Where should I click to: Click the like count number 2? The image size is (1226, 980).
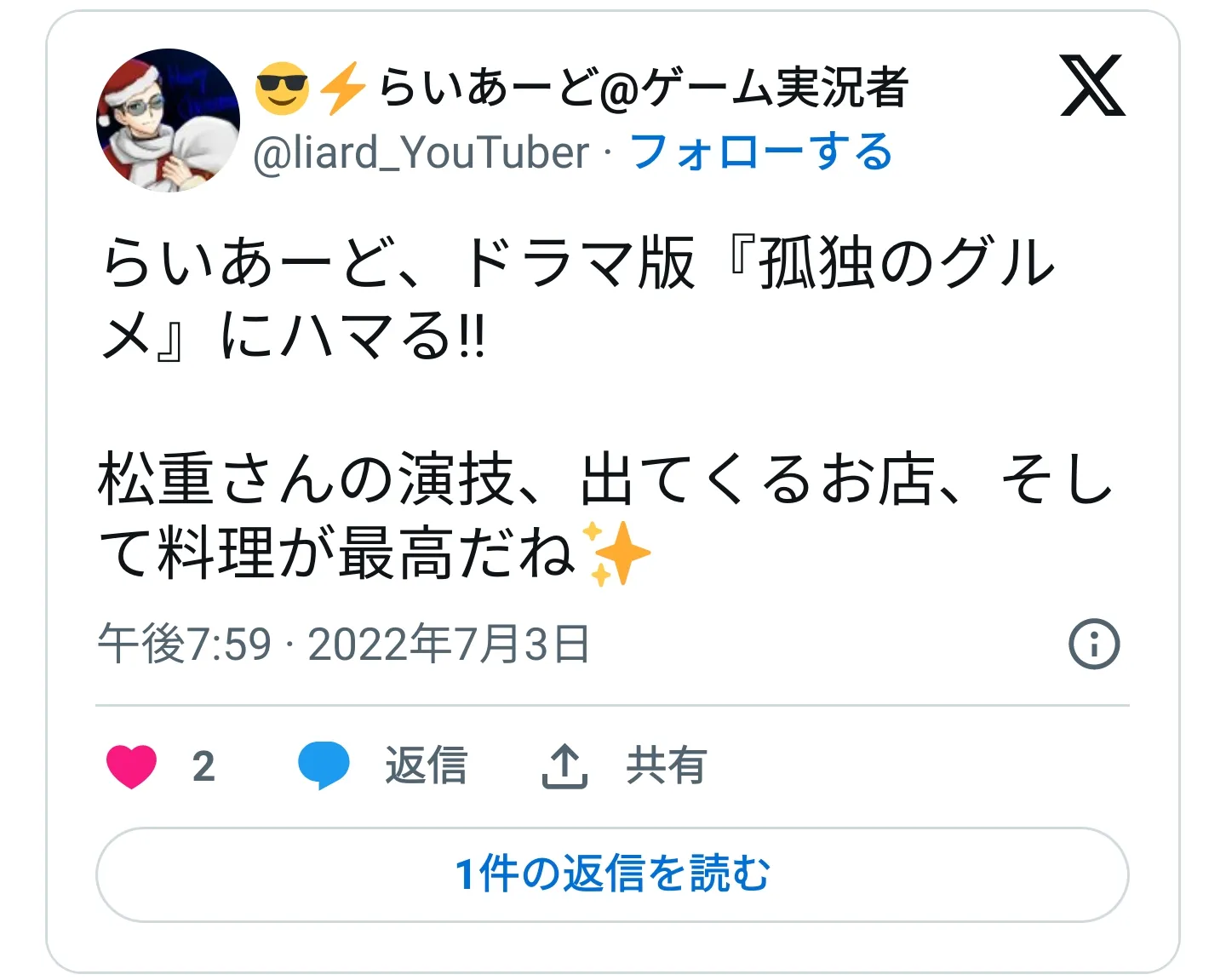[203, 767]
